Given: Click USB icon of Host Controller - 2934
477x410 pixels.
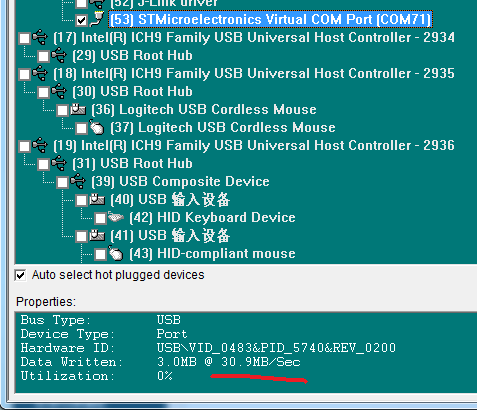Looking at the screenshot, I should coord(40,37).
